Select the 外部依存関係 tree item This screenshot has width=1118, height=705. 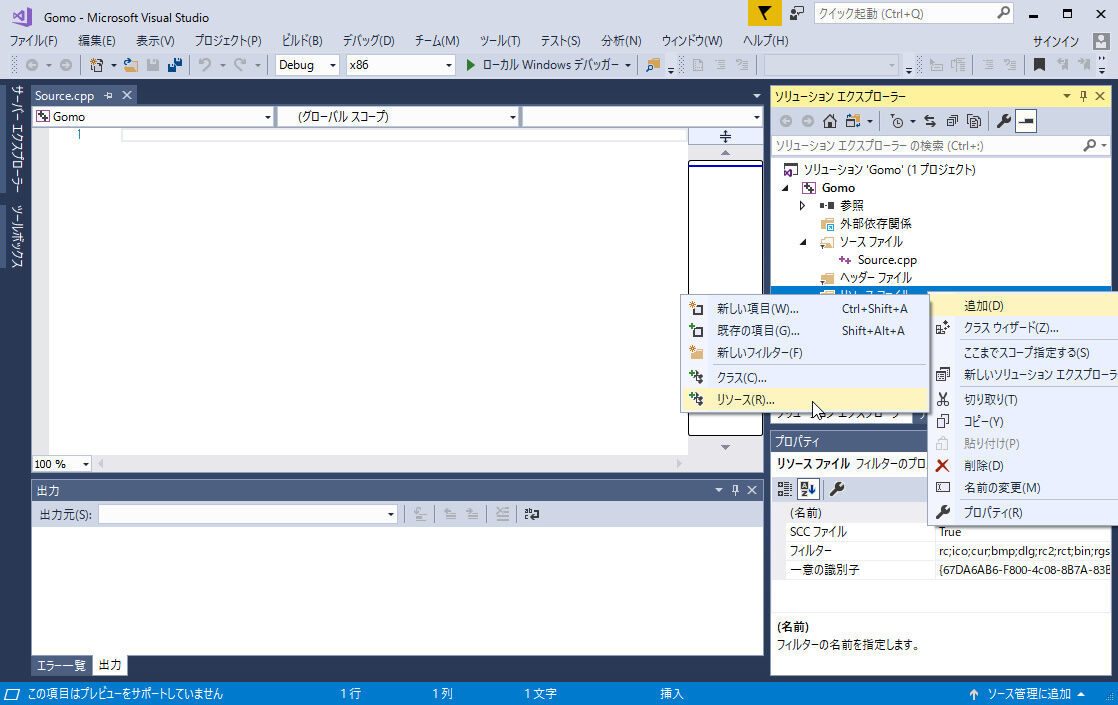875,224
